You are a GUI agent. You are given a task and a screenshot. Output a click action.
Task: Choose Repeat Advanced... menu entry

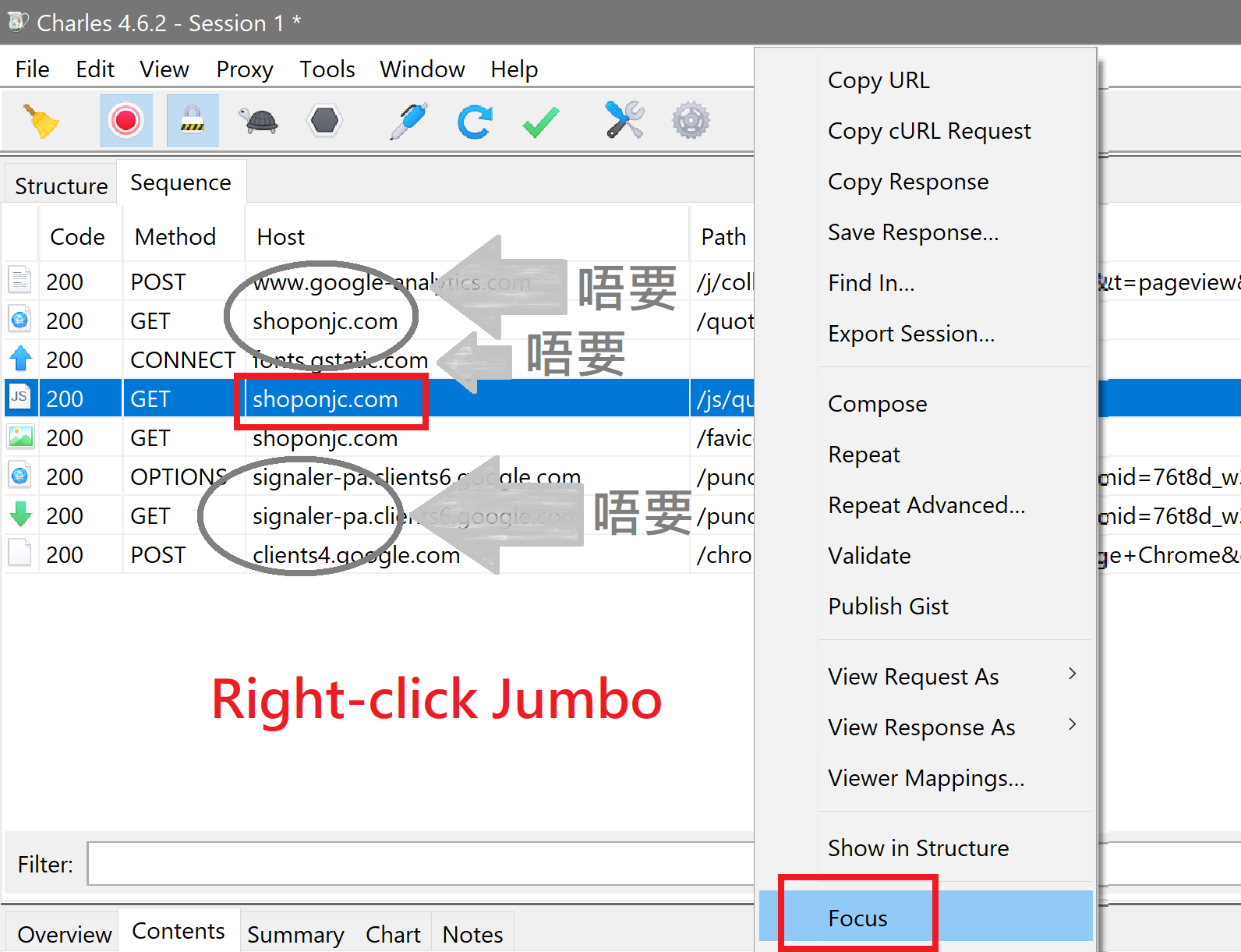click(x=925, y=505)
